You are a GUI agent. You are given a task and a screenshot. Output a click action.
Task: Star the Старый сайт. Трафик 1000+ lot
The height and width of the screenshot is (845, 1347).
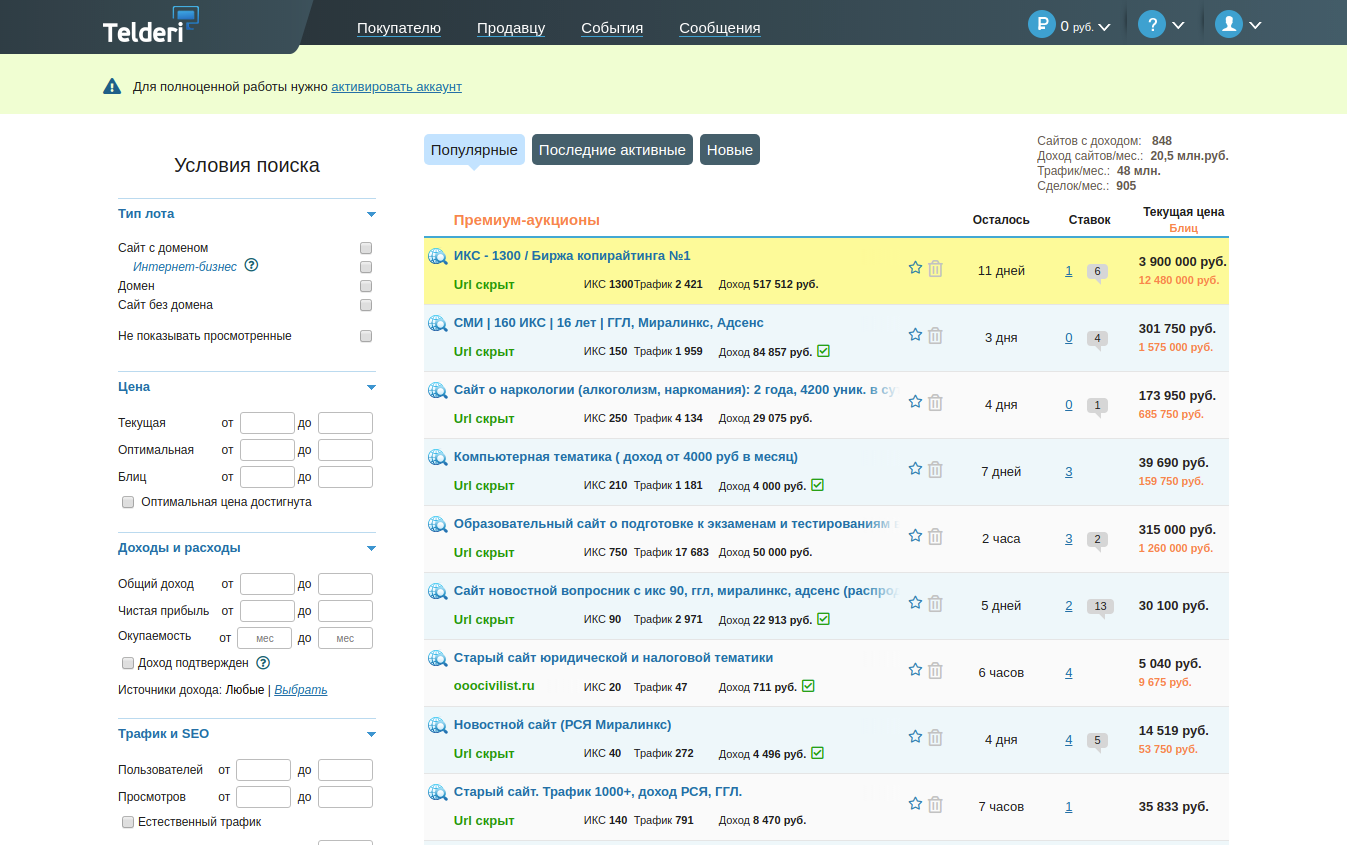(915, 804)
